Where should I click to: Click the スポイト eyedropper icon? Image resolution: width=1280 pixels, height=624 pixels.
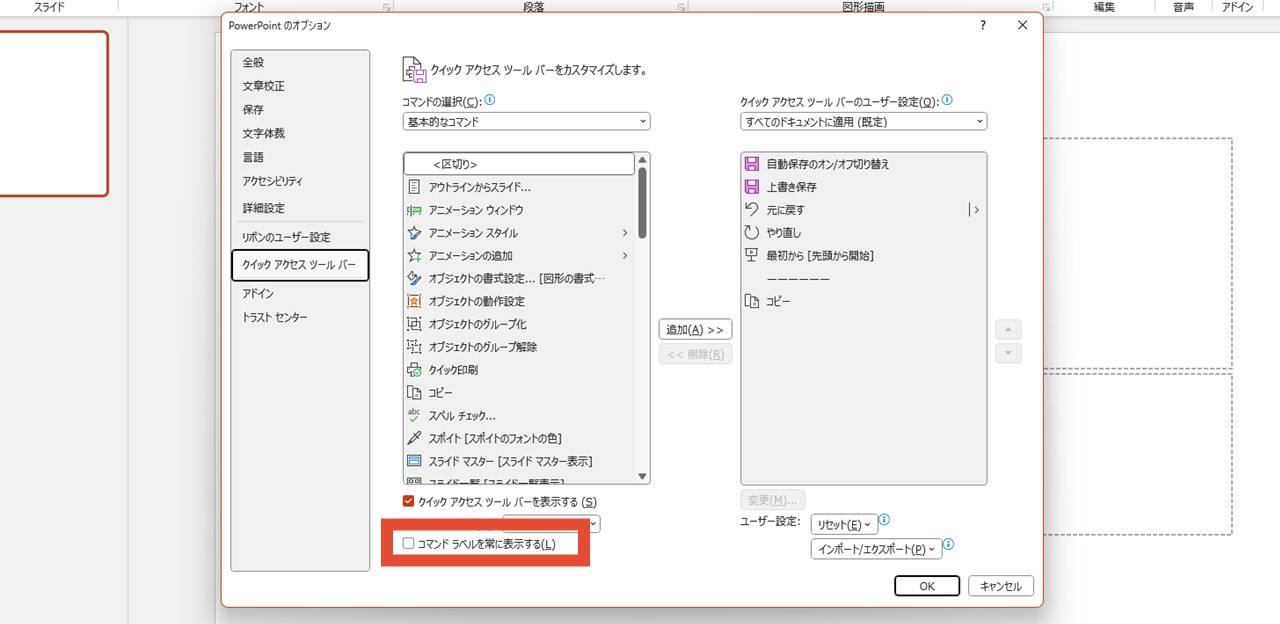point(414,438)
